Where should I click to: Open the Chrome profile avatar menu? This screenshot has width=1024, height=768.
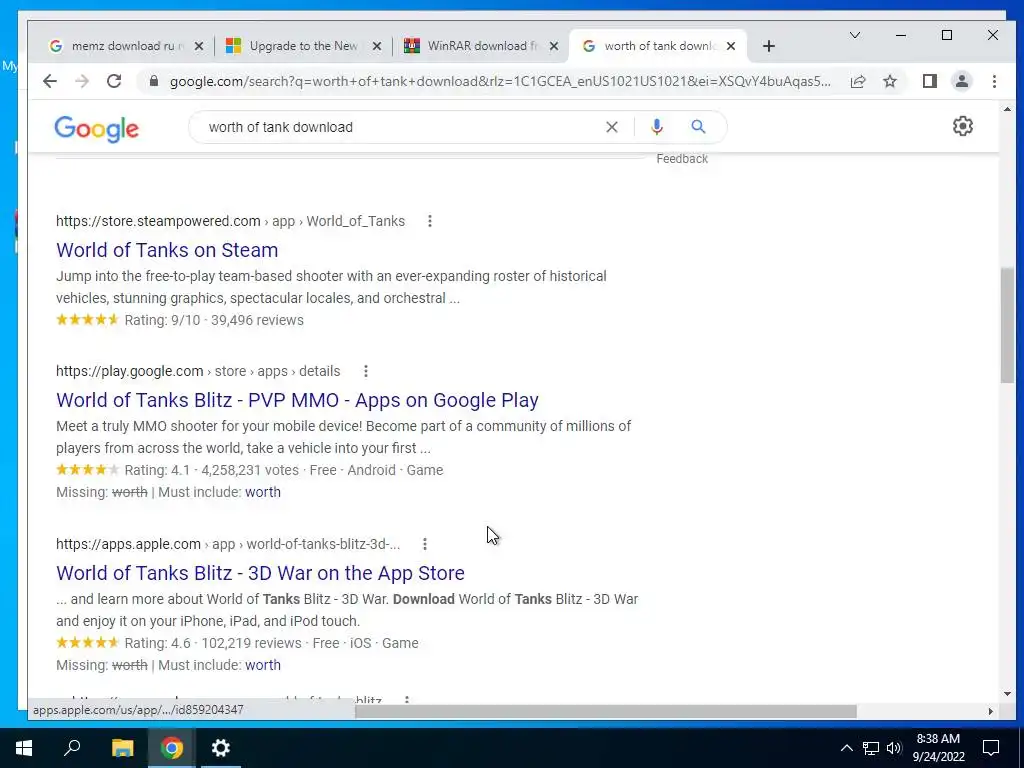(x=961, y=81)
